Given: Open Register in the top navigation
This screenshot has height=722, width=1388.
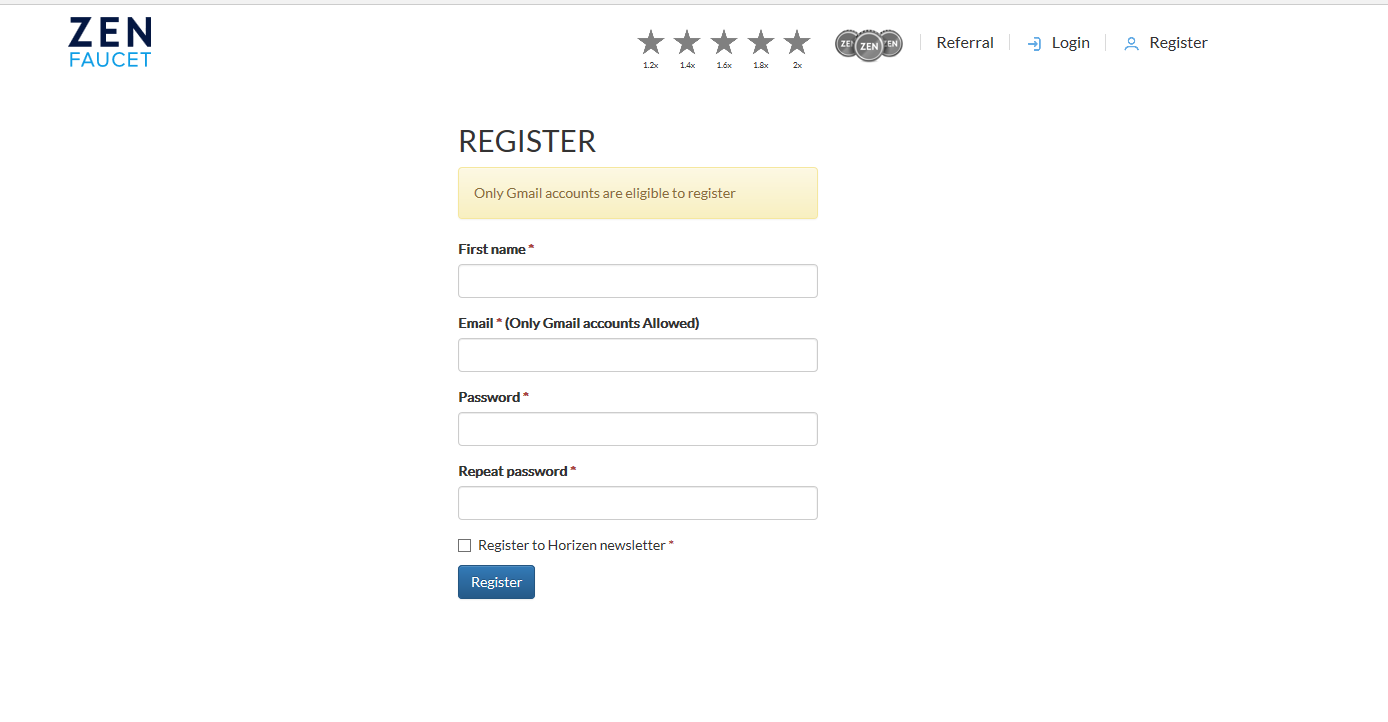Looking at the screenshot, I should click(1178, 42).
